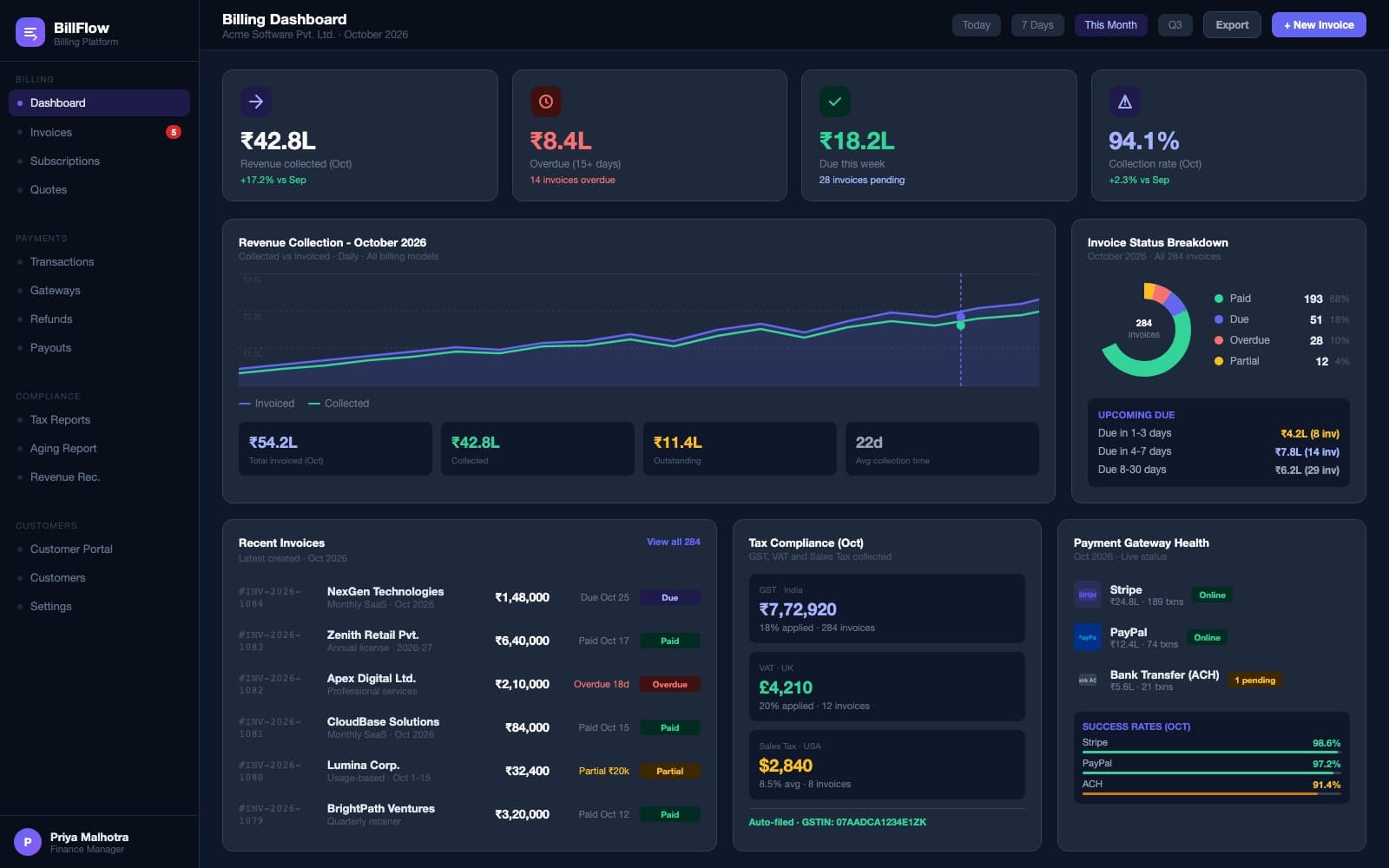Click the invoice status donut chart

pos(1144,330)
